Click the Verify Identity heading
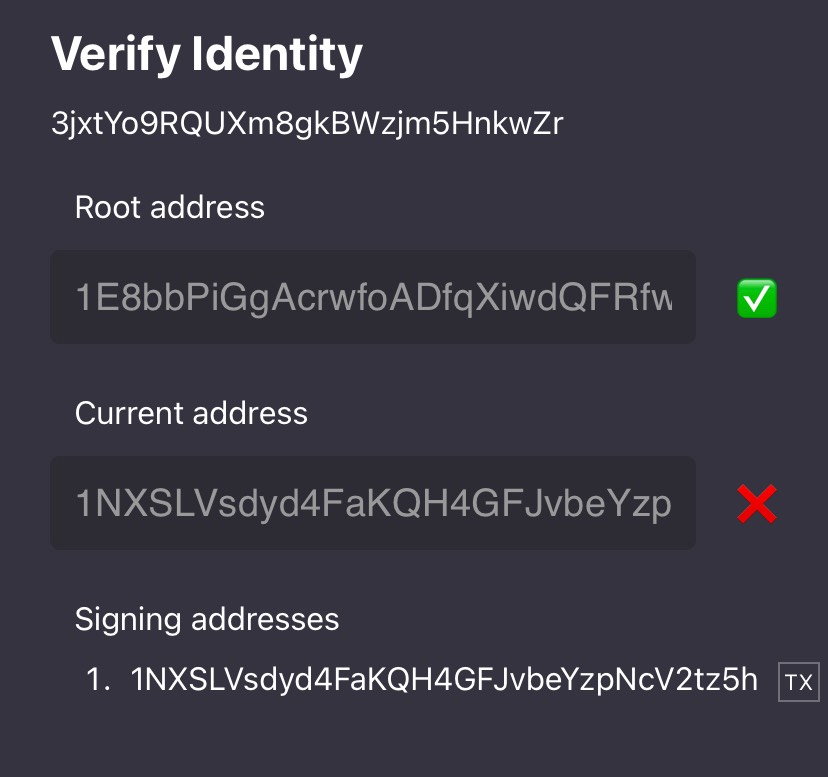This screenshot has width=828, height=777. [x=206, y=53]
